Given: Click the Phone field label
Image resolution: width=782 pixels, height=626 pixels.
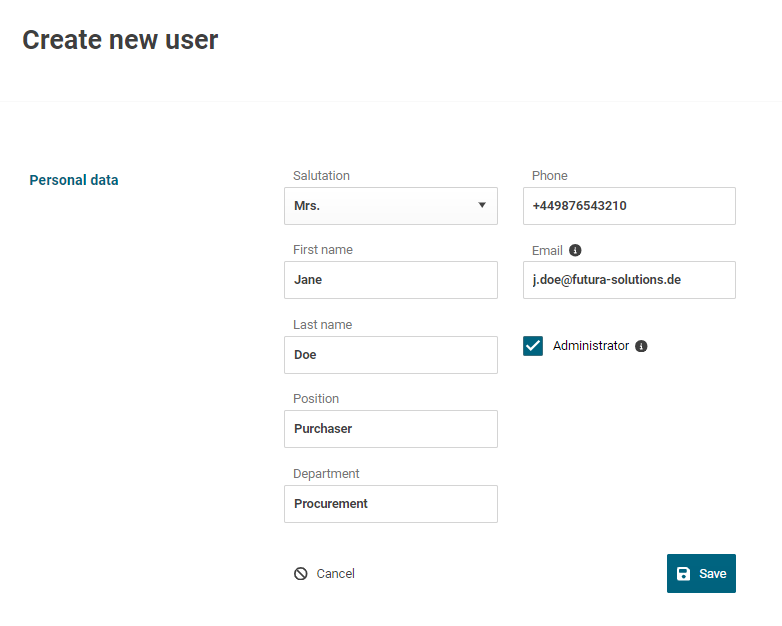Looking at the screenshot, I should coord(549,176).
